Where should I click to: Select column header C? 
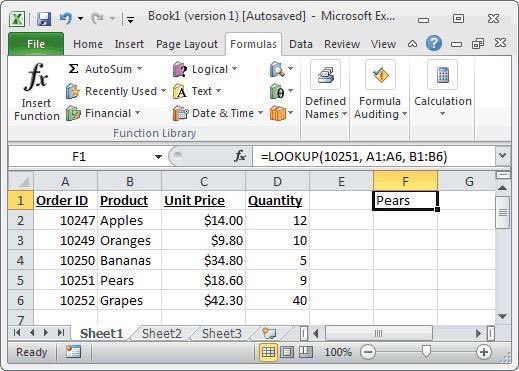click(203, 181)
